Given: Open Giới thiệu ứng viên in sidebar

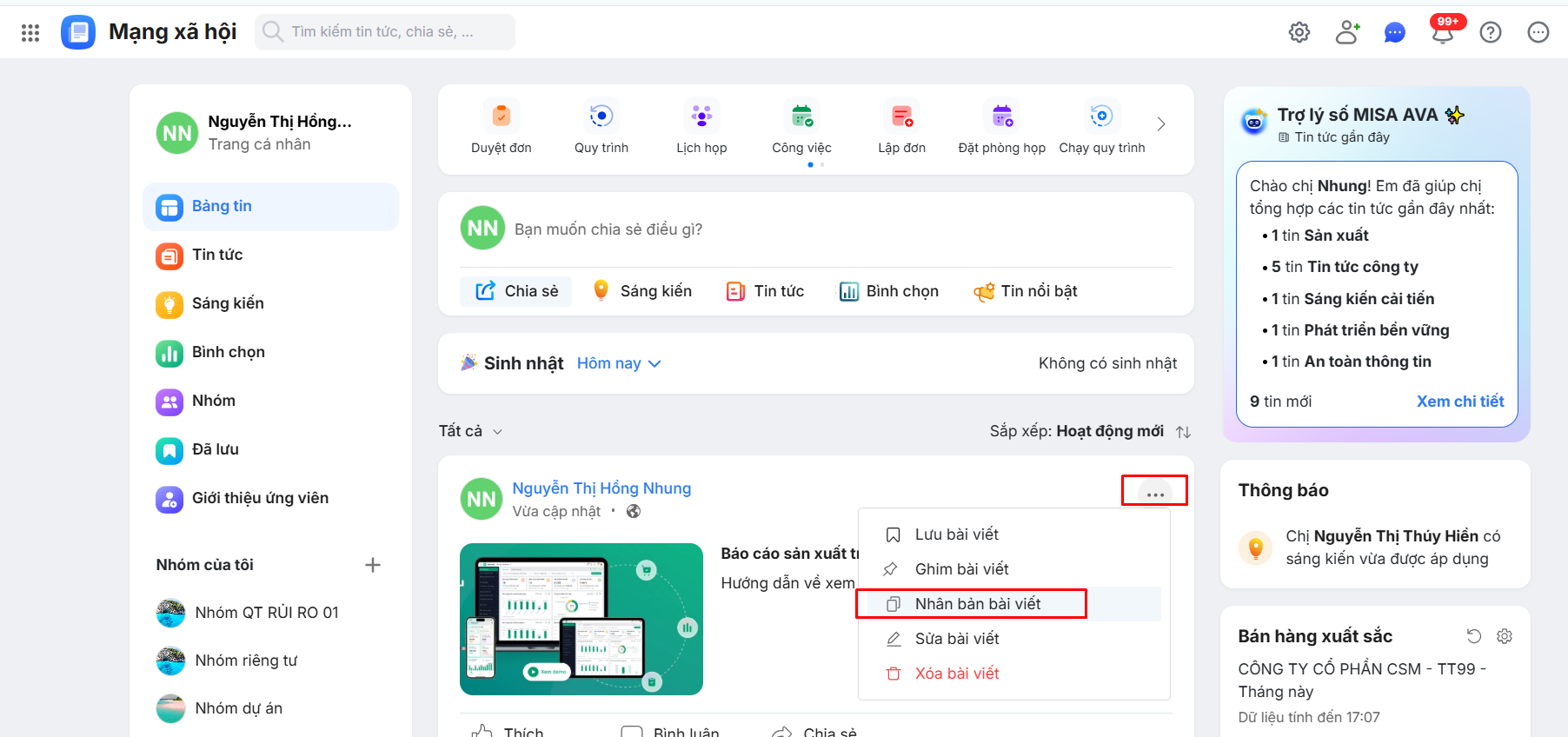Looking at the screenshot, I should [x=270, y=499].
